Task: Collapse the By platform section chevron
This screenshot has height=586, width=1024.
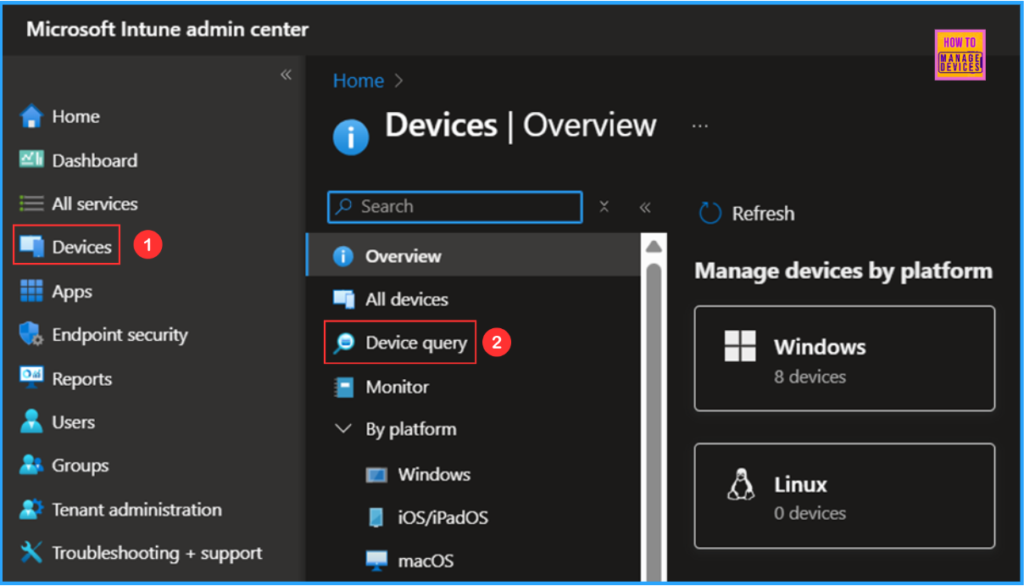Action: click(344, 429)
